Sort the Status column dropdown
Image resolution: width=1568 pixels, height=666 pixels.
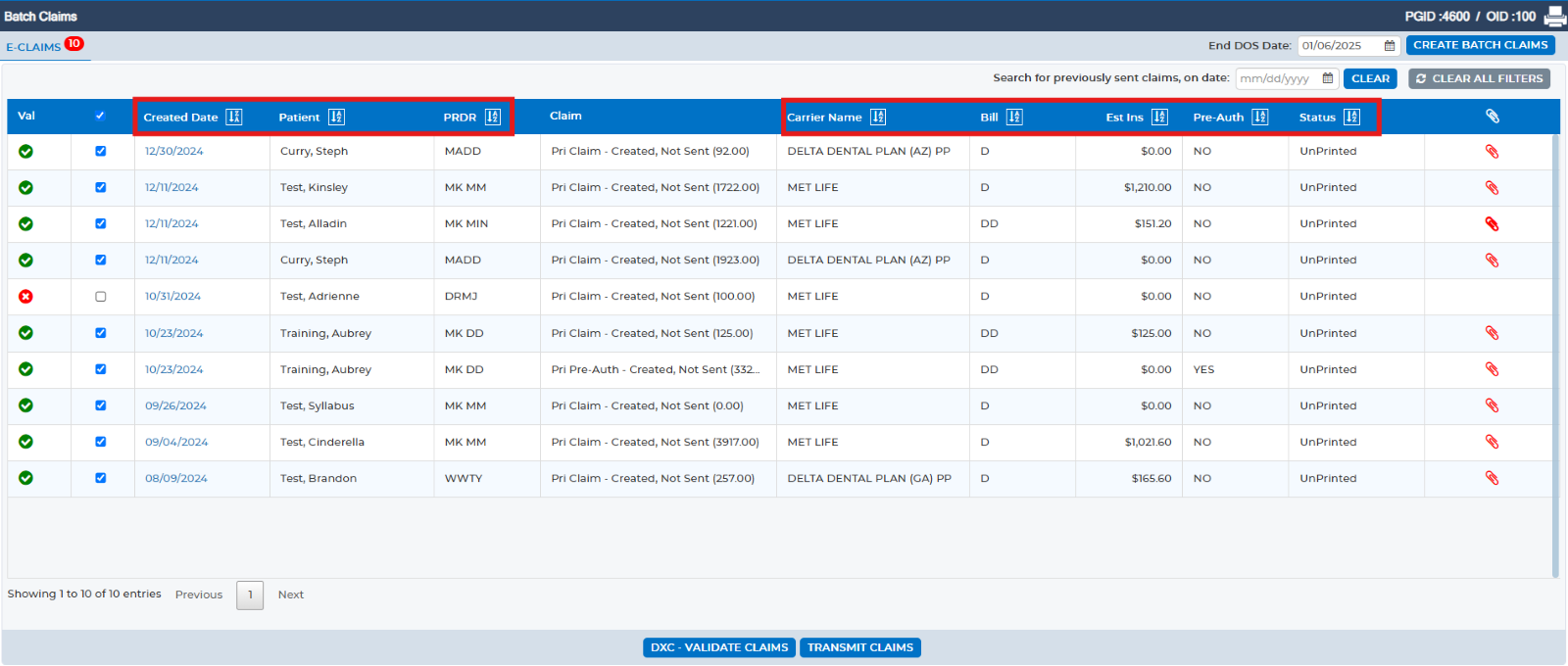coord(1352,117)
